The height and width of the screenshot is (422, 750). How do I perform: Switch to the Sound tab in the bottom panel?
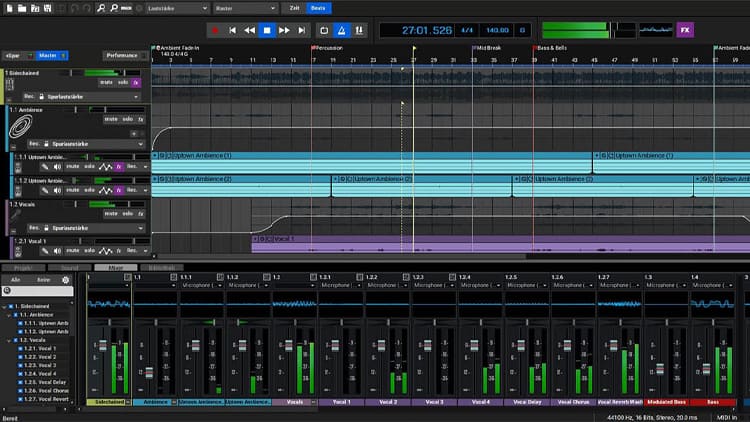tap(69, 268)
